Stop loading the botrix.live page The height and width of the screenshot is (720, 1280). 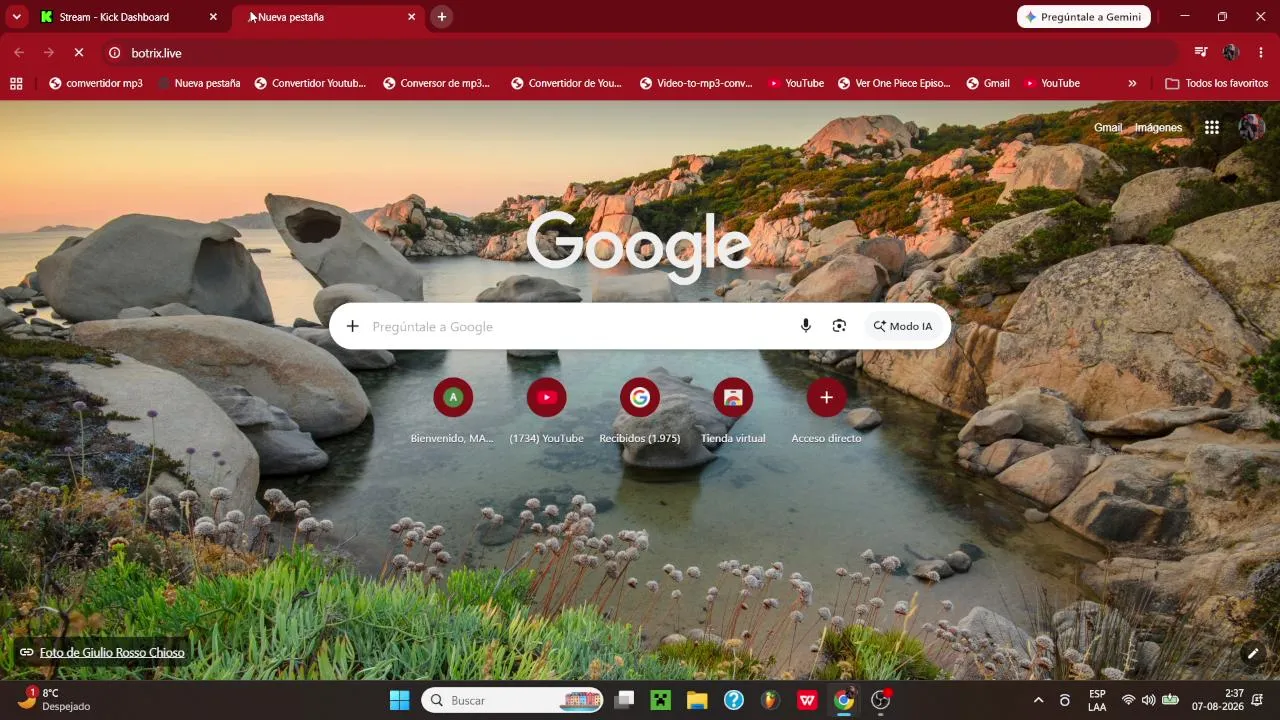pyautogui.click(x=79, y=53)
